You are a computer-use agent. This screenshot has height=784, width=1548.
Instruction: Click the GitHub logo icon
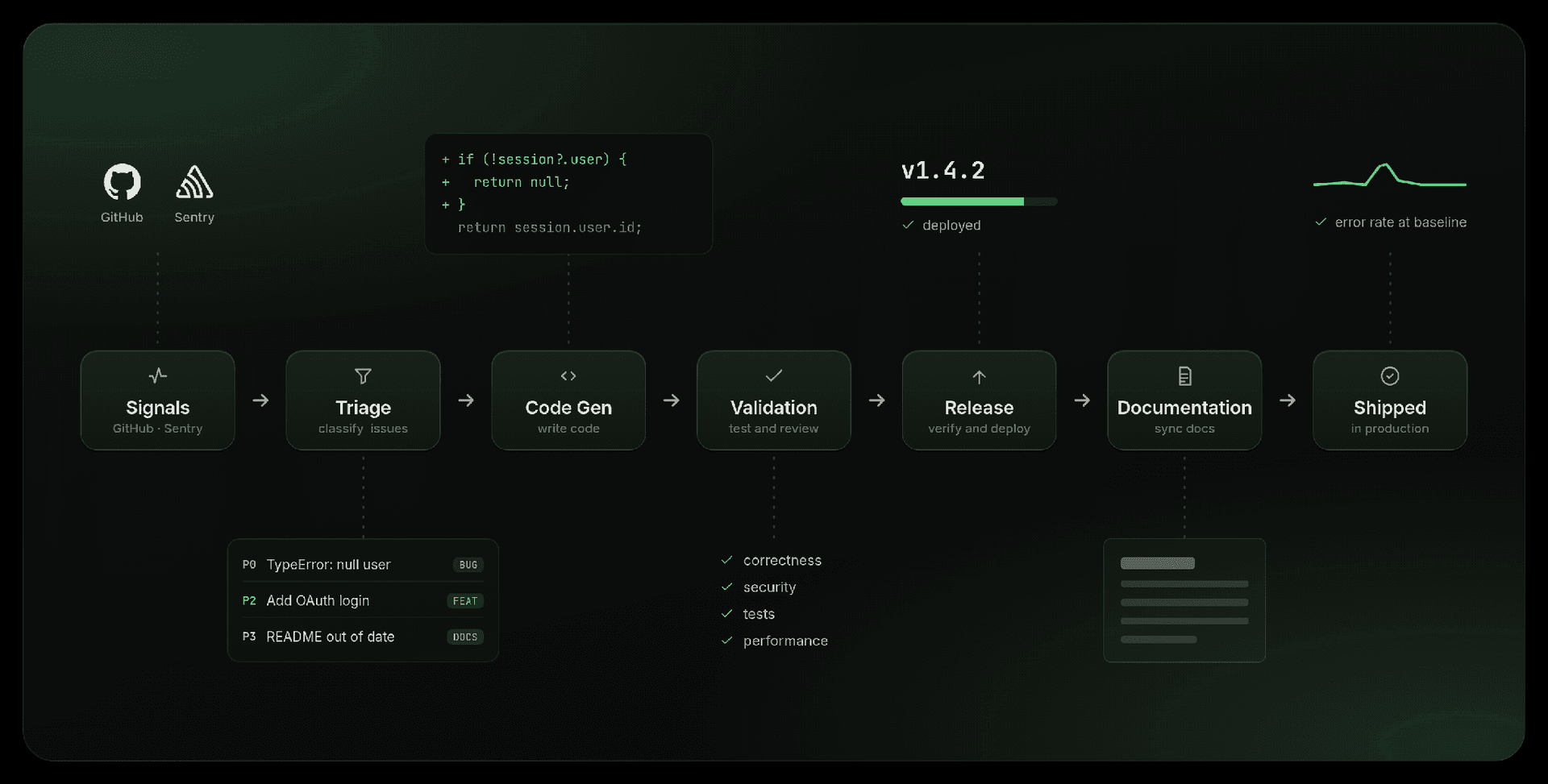click(x=122, y=182)
